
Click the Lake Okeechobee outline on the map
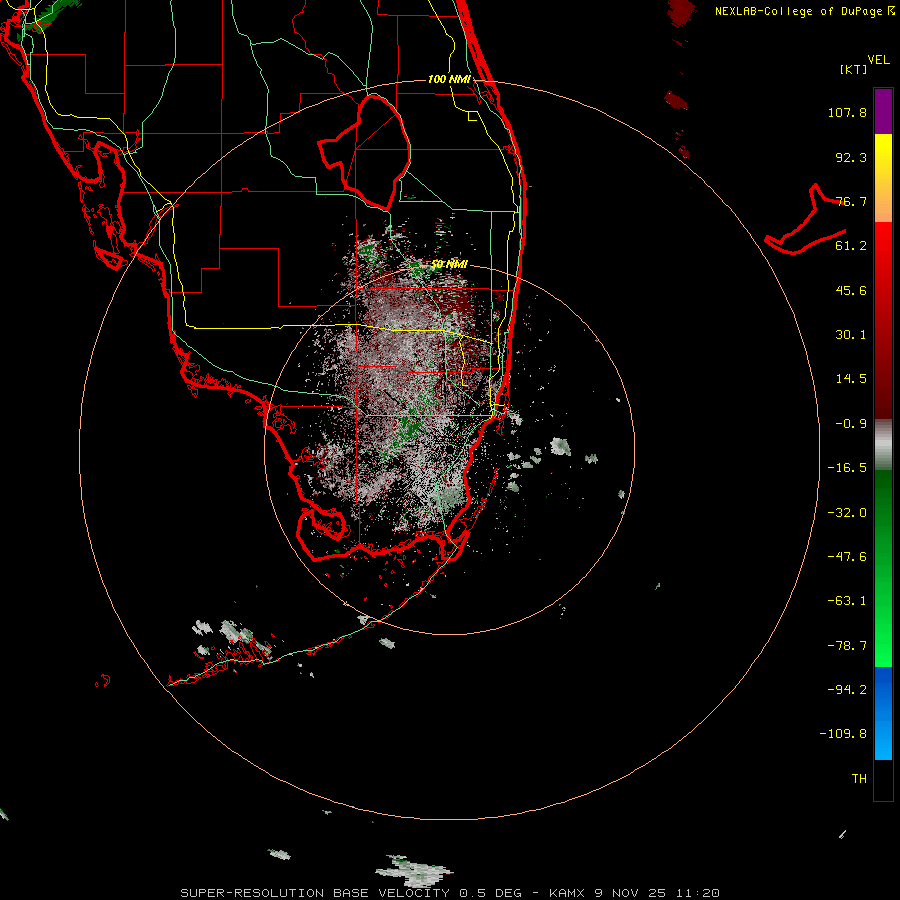[364, 152]
